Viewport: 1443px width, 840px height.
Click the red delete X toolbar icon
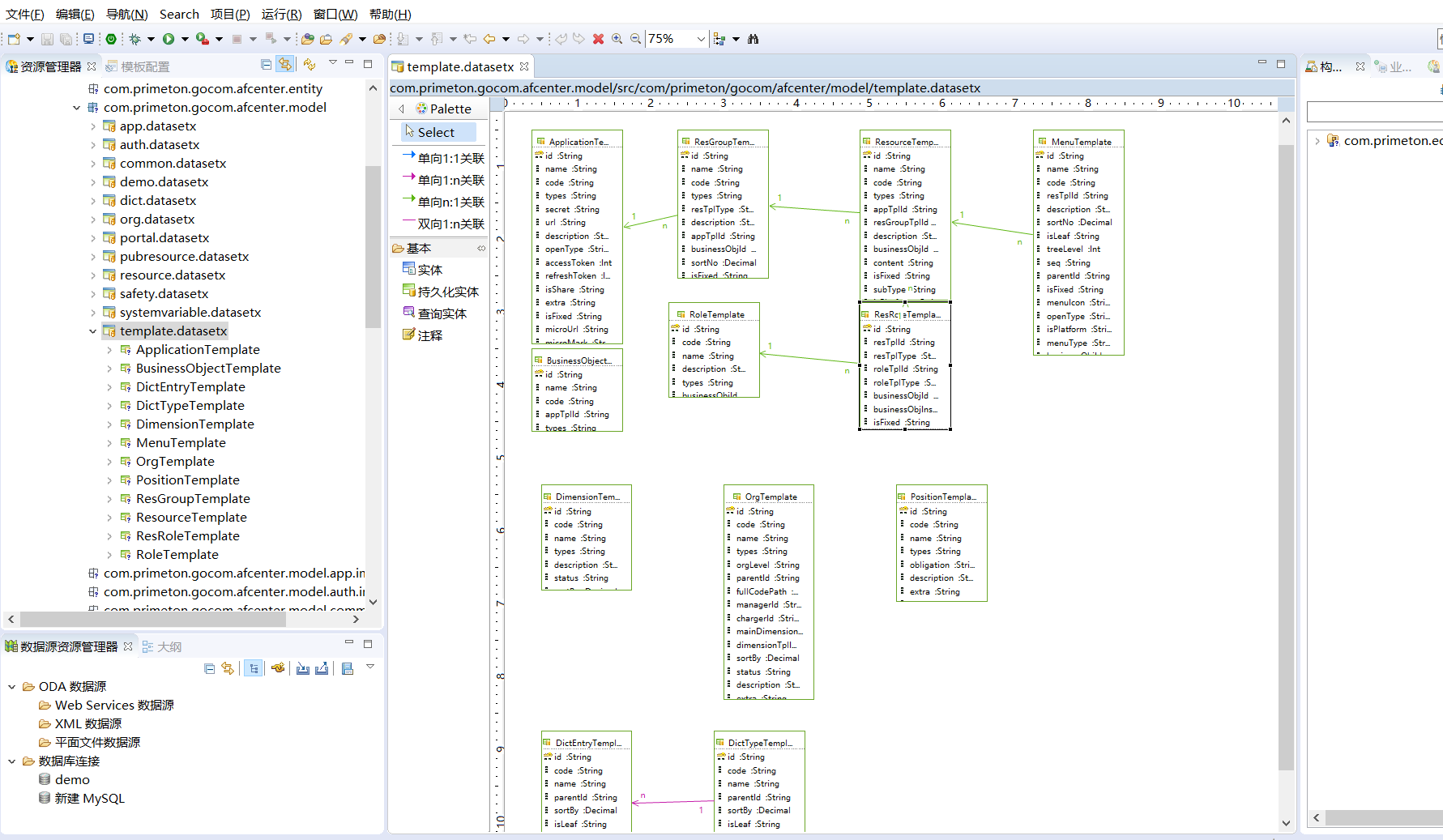coord(598,39)
